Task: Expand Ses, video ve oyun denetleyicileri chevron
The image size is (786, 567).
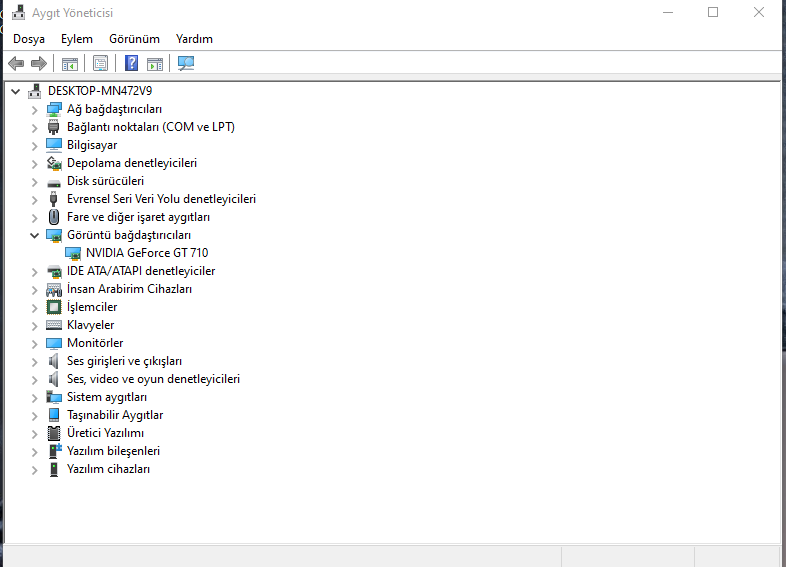Action: pos(34,380)
